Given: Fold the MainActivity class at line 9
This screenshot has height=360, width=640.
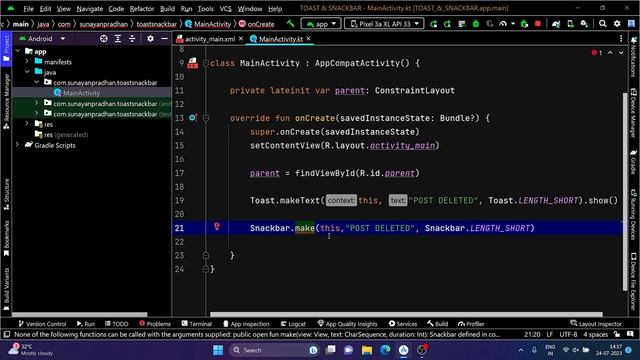Looking at the screenshot, I should 206,63.
